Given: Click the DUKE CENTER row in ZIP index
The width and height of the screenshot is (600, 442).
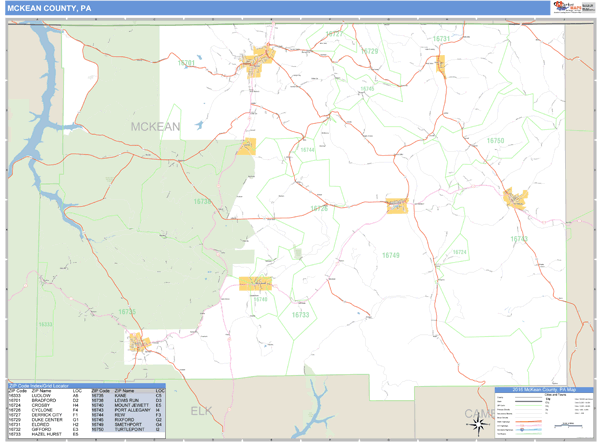Looking at the screenshot, I should click(x=43, y=420).
